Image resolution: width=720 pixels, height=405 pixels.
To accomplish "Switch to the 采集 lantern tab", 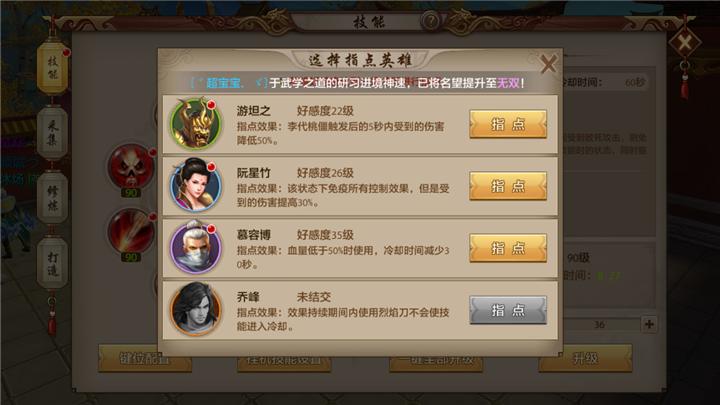I will [53, 133].
